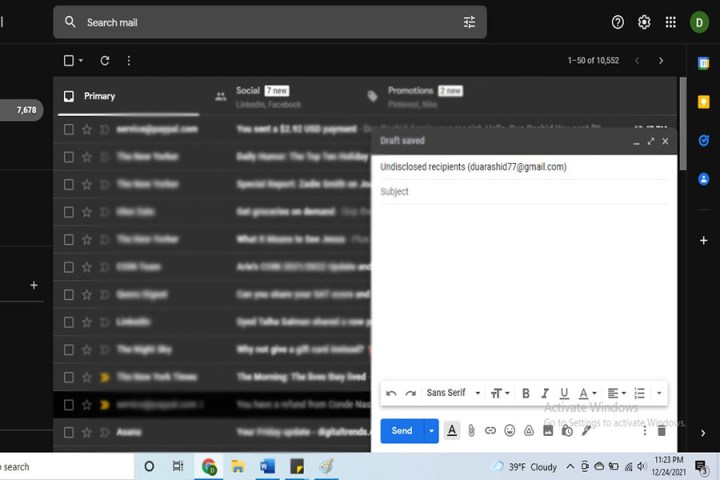This screenshot has width=720, height=480.
Task: Insert a photo into the email
Action: click(x=548, y=431)
